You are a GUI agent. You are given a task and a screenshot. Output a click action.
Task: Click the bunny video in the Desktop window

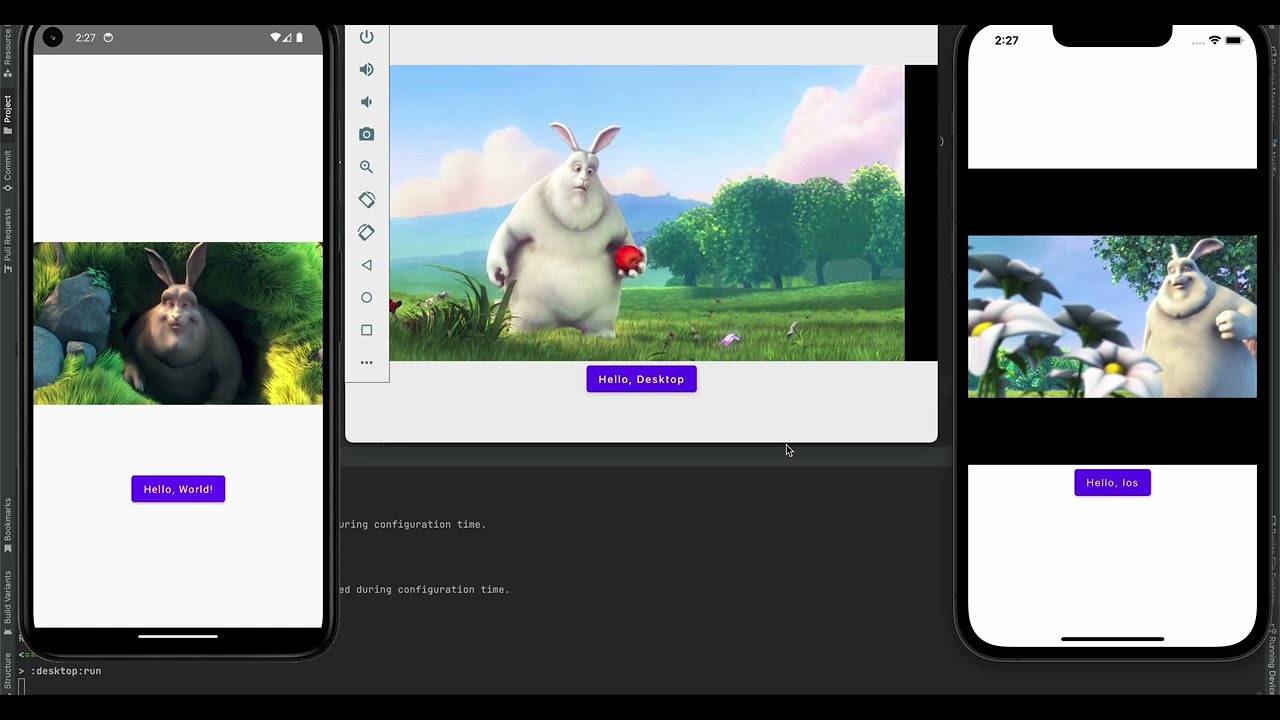[647, 213]
